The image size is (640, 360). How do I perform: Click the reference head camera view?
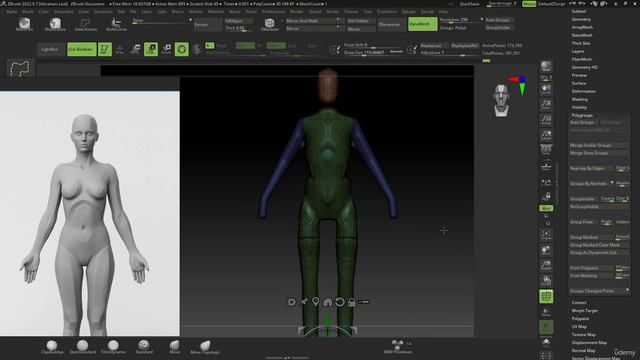(x=501, y=100)
